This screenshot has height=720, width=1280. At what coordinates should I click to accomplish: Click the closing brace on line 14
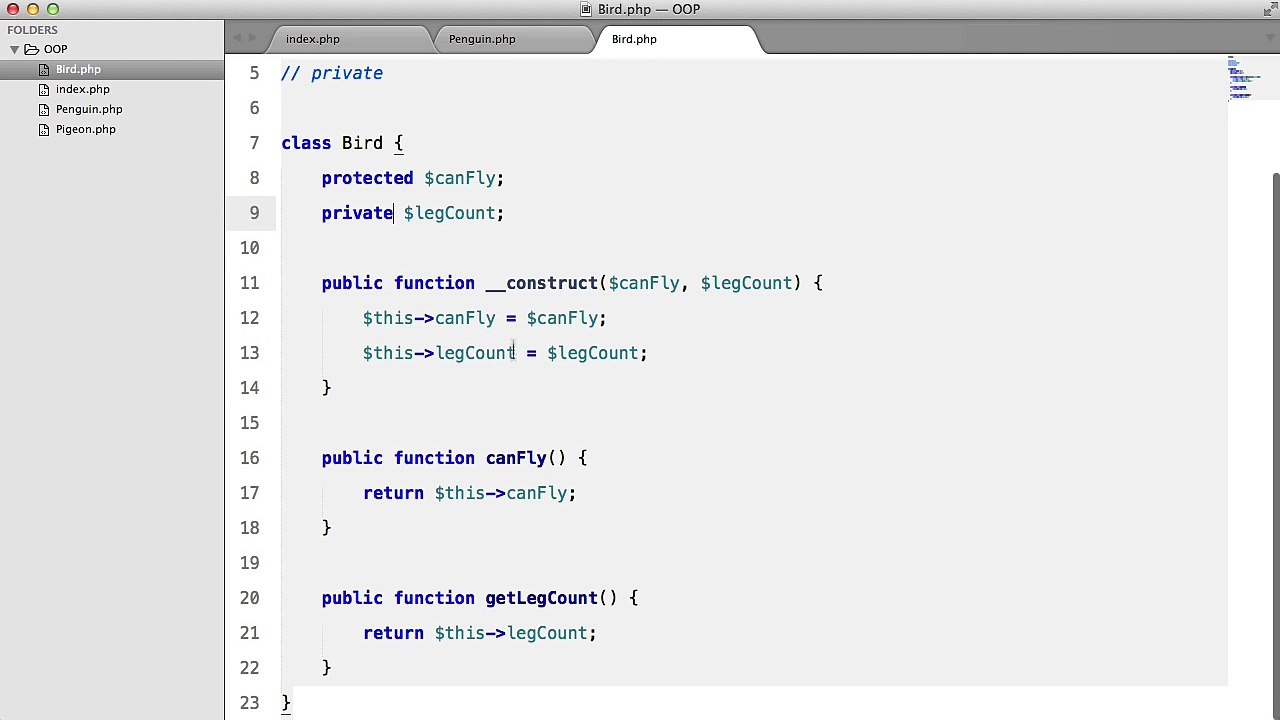[327, 388]
